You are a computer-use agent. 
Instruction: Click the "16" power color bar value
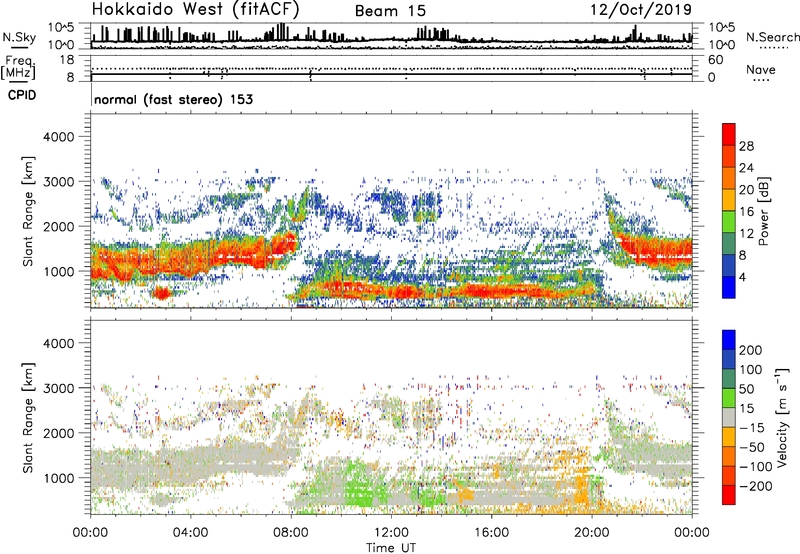click(746, 212)
